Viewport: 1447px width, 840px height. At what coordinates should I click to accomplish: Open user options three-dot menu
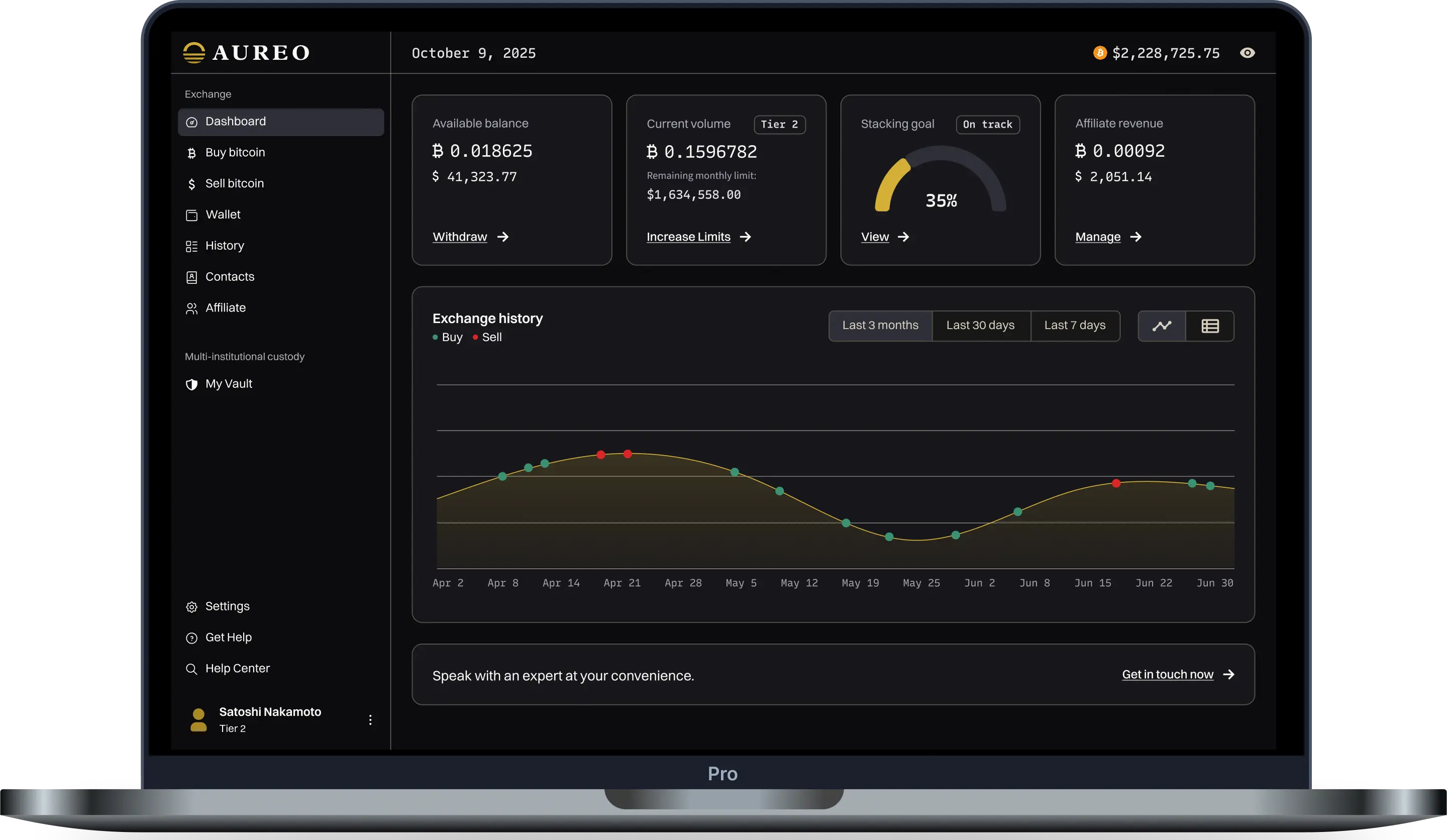(x=370, y=719)
